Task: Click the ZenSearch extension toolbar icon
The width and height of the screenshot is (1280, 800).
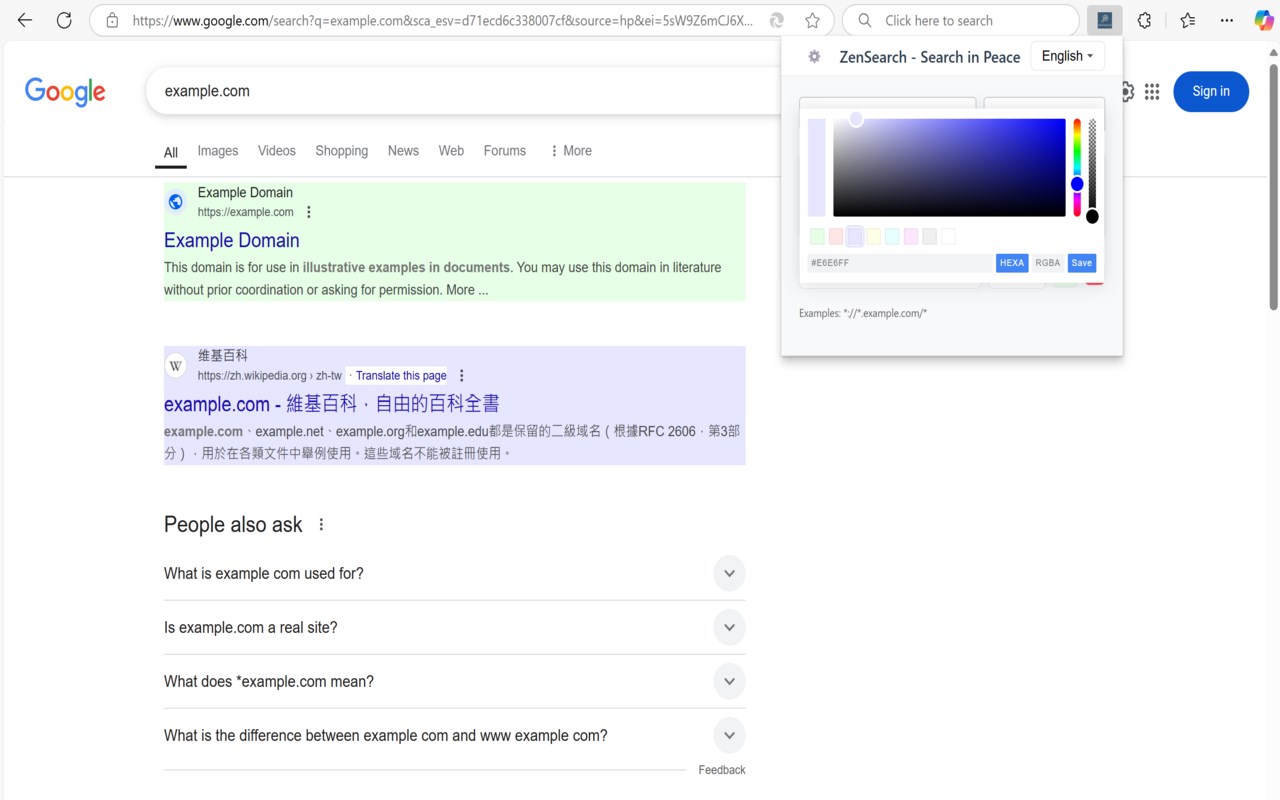Action: (1104, 20)
